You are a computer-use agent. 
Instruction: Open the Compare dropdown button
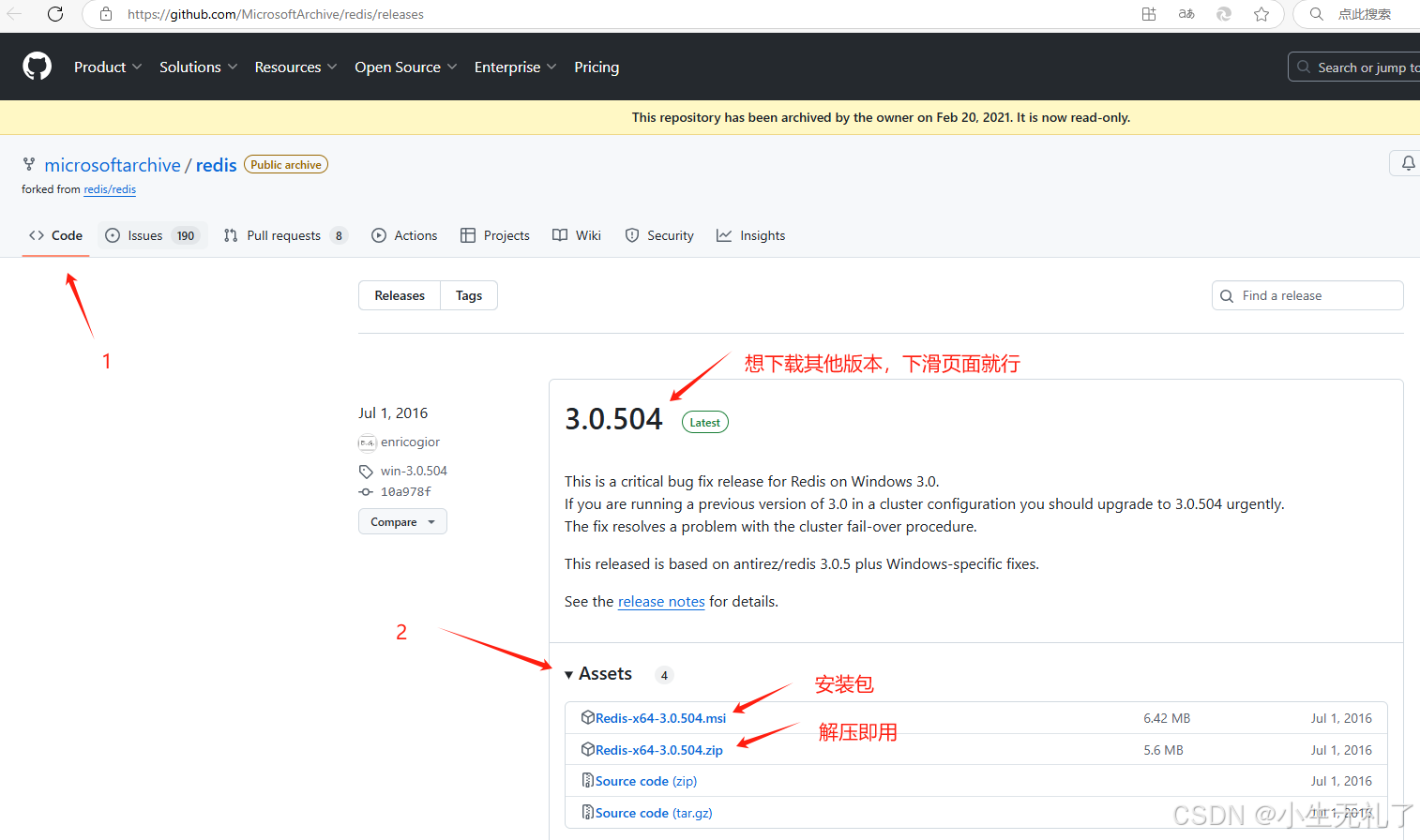pos(402,521)
